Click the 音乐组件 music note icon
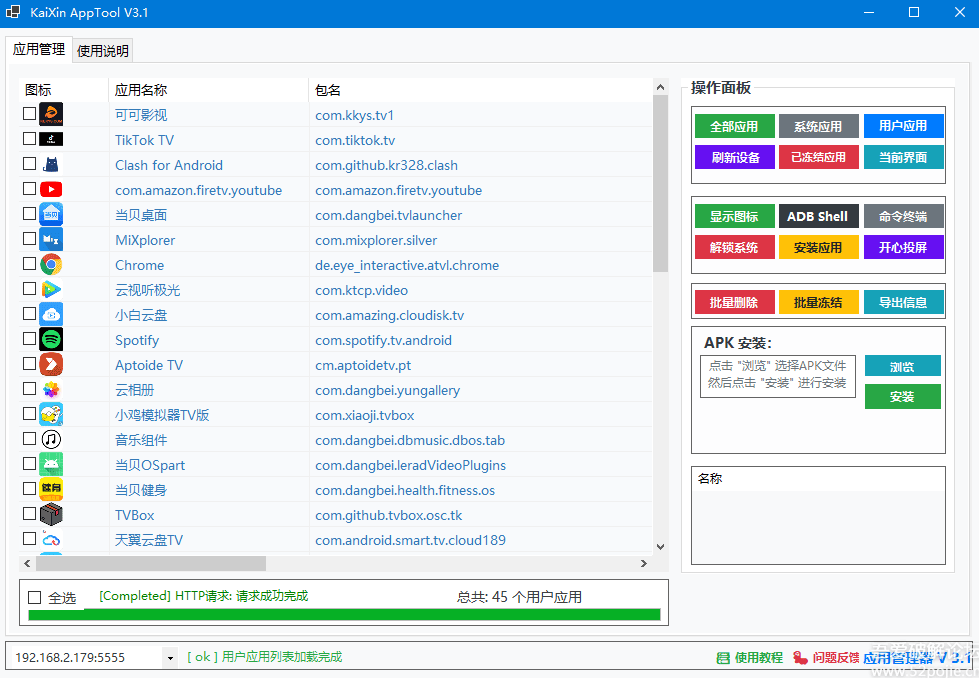 coord(51,440)
